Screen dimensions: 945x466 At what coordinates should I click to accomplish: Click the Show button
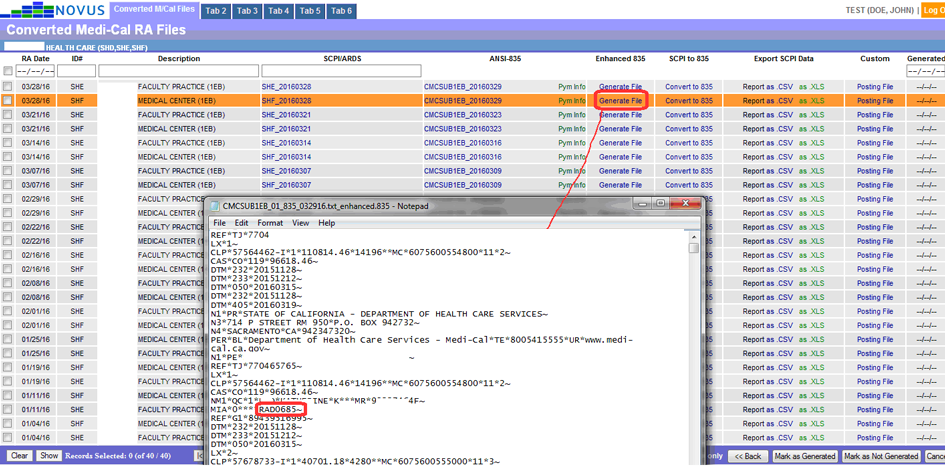tap(49, 456)
